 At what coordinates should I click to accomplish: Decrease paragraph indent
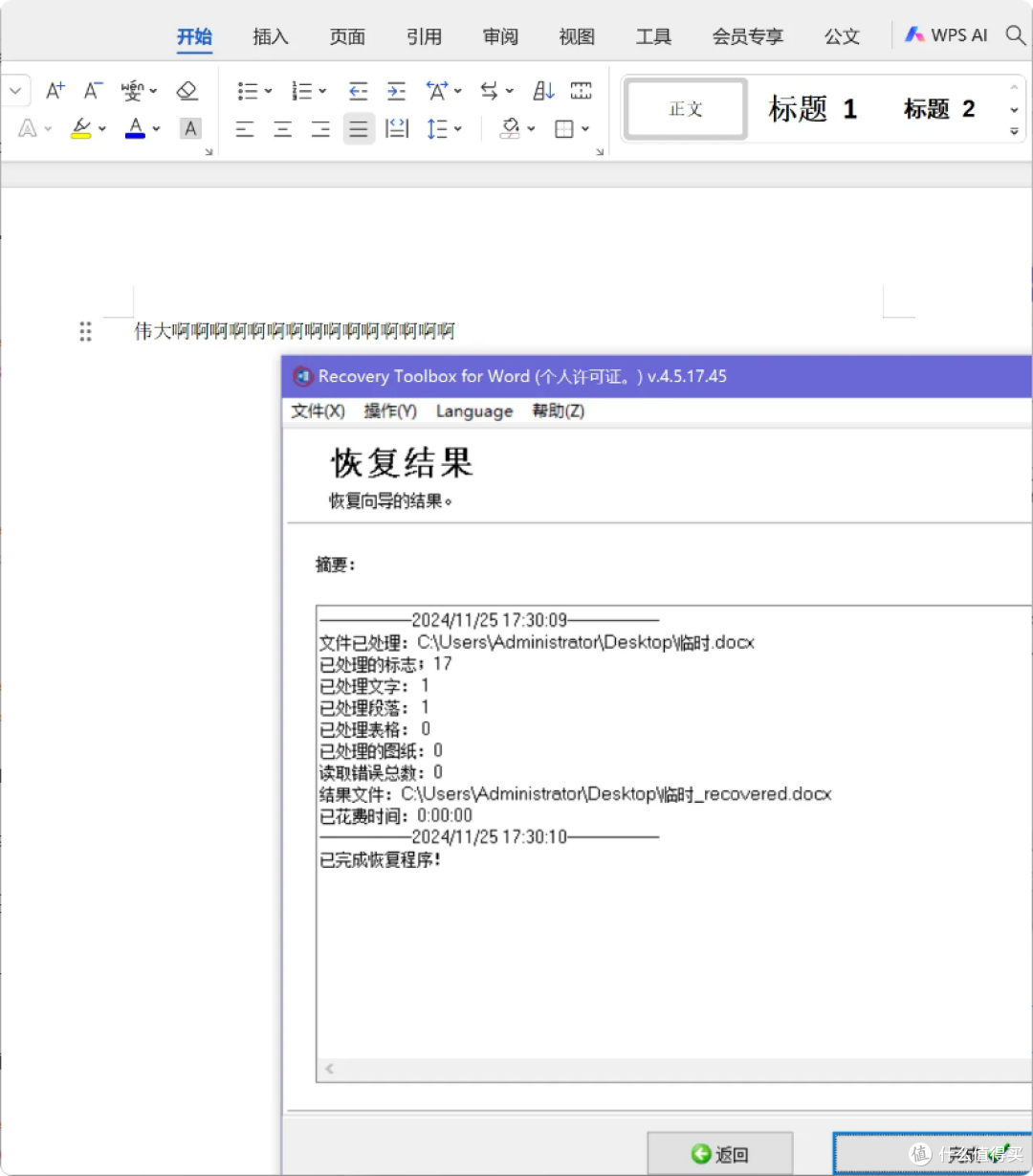[x=358, y=91]
